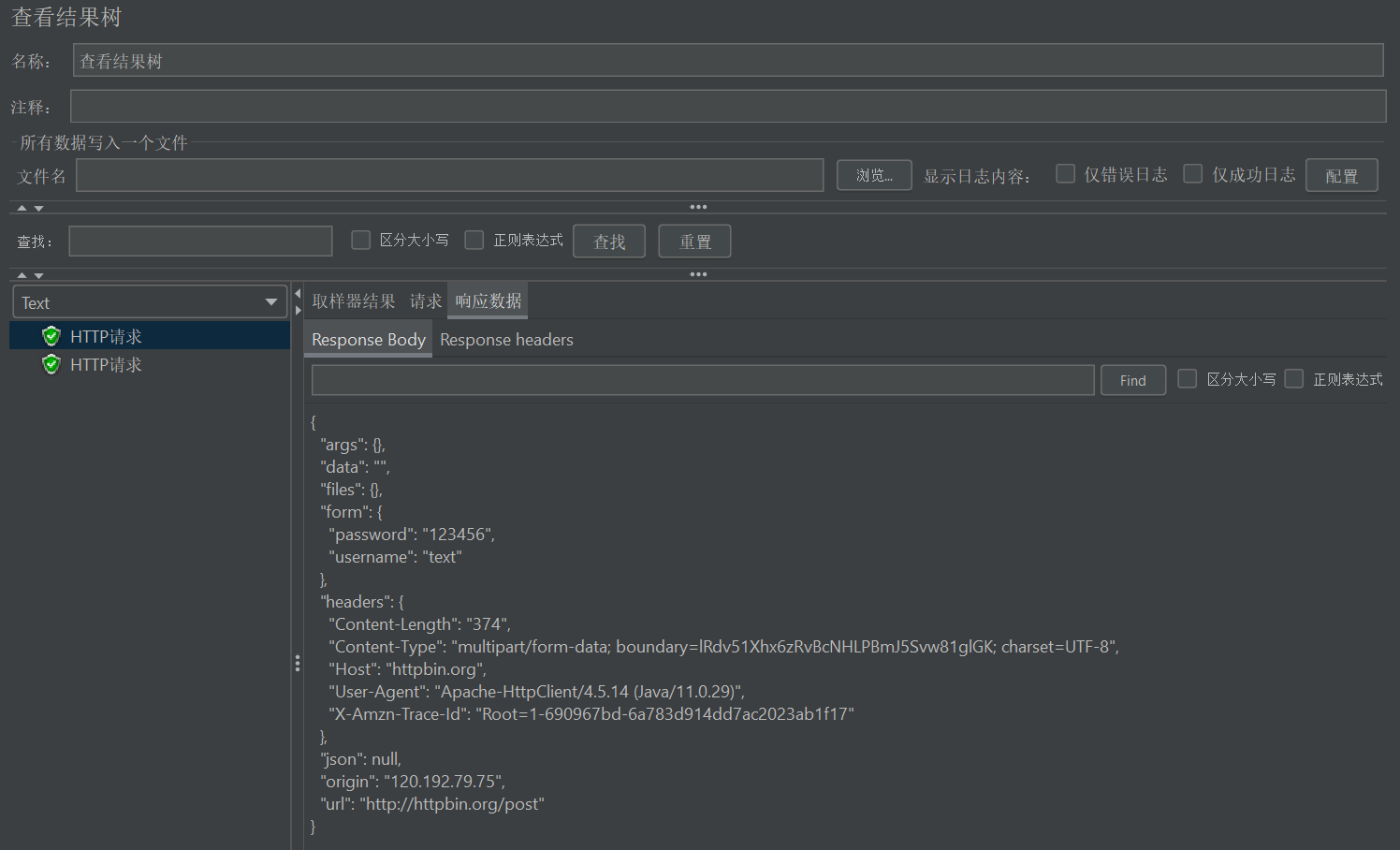1400x850 pixels.
Task: Click the 查找 search button
Action: pos(609,242)
